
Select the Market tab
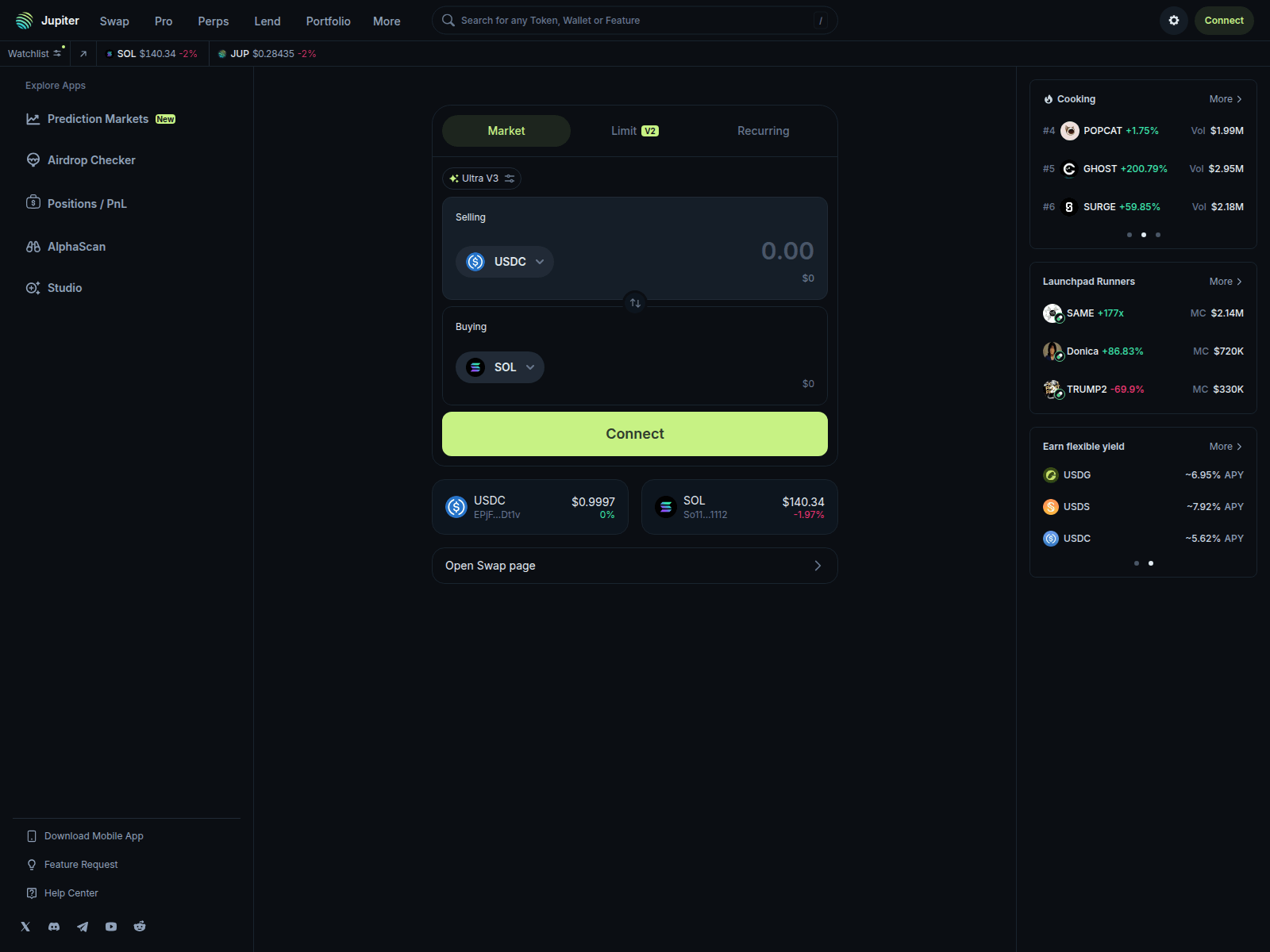pyautogui.click(x=506, y=131)
